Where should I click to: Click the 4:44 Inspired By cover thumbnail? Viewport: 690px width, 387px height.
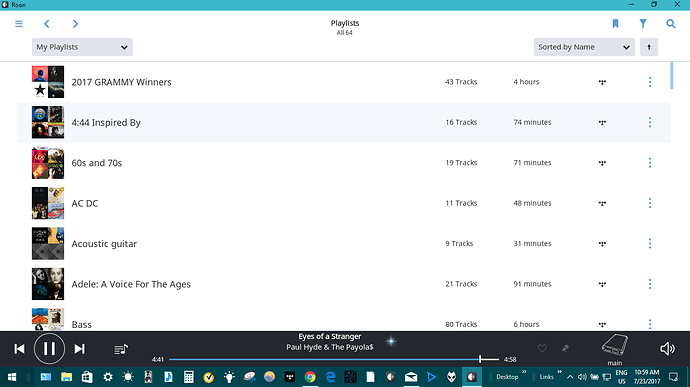click(48, 122)
